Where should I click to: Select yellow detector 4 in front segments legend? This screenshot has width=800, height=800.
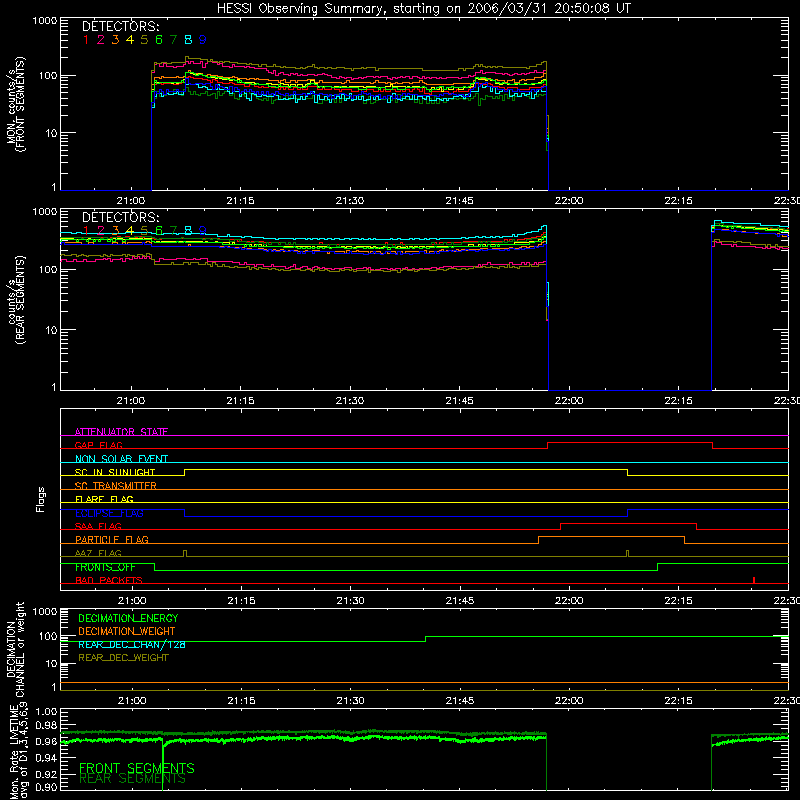coord(130,39)
